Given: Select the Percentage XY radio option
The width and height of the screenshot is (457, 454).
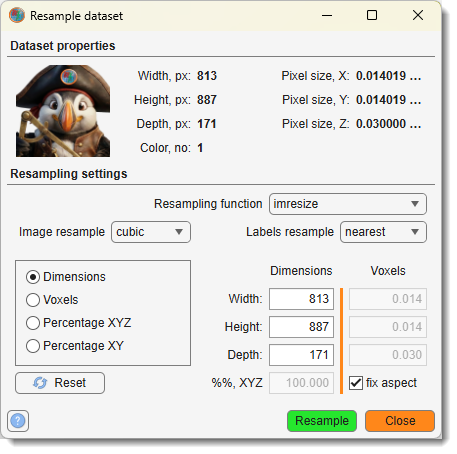Looking at the screenshot, I should point(33,346).
